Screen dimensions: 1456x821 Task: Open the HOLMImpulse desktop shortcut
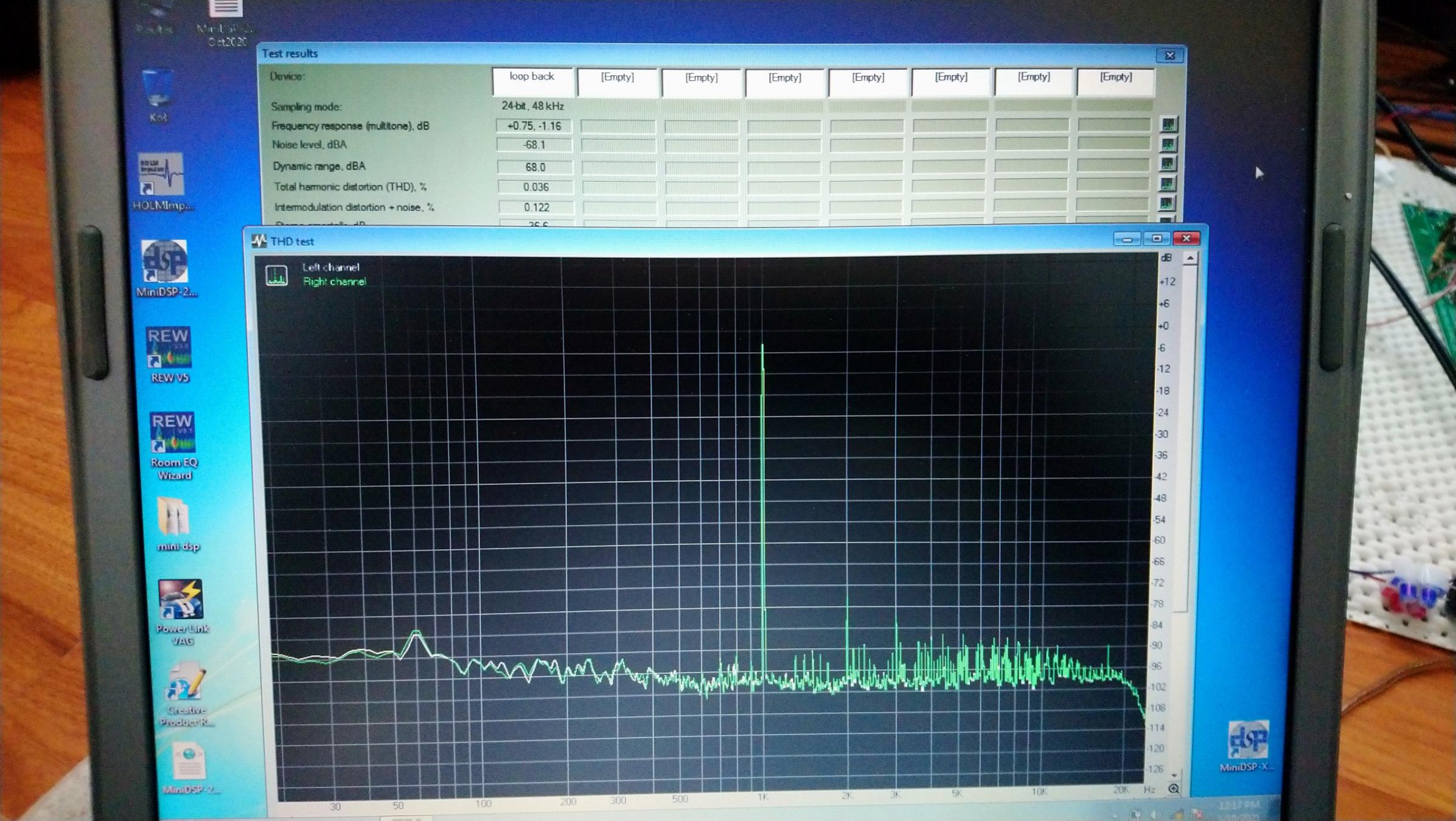point(161,182)
